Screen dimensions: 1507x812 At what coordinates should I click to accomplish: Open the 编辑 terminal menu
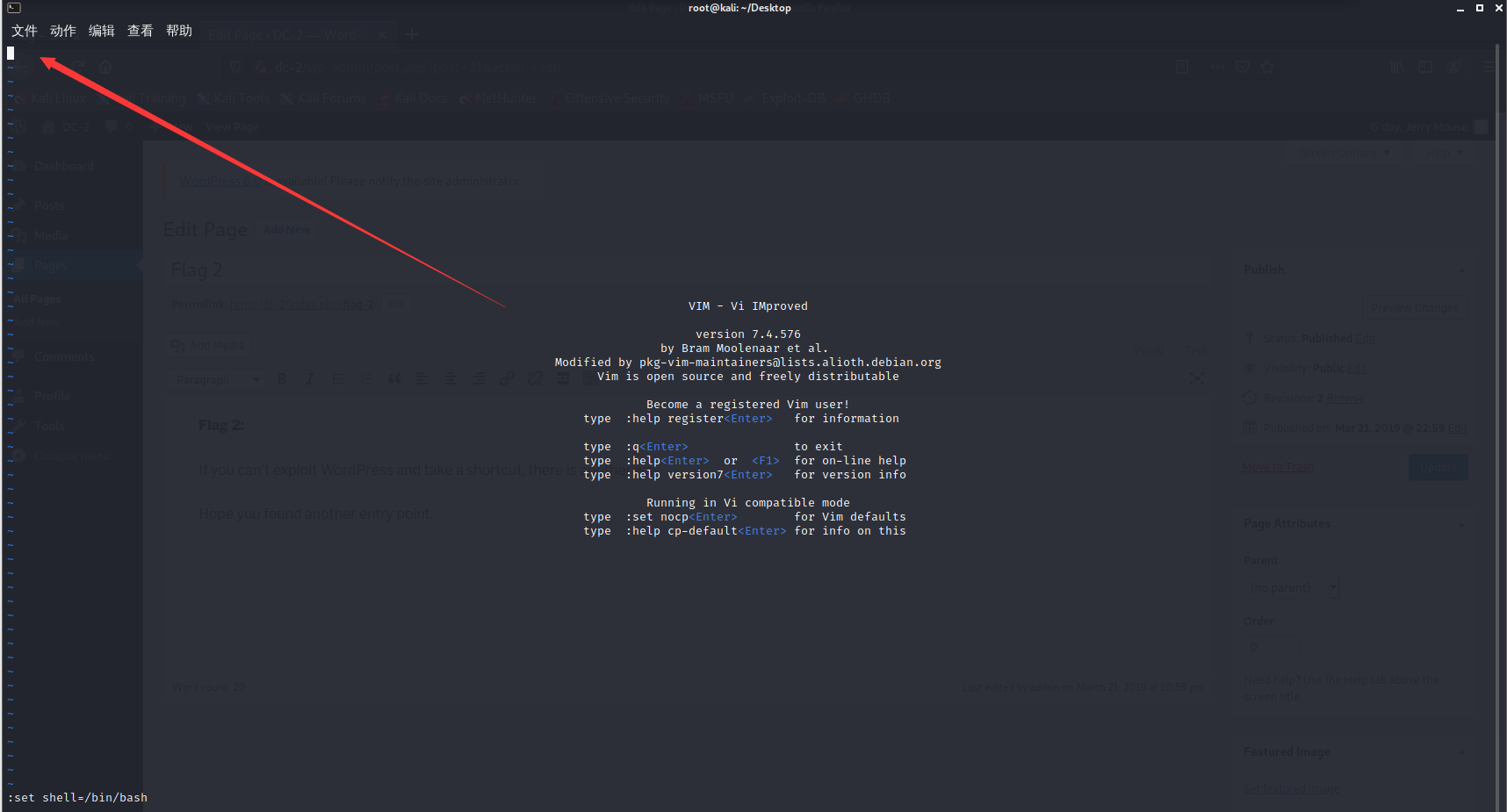(x=102, y=31)
